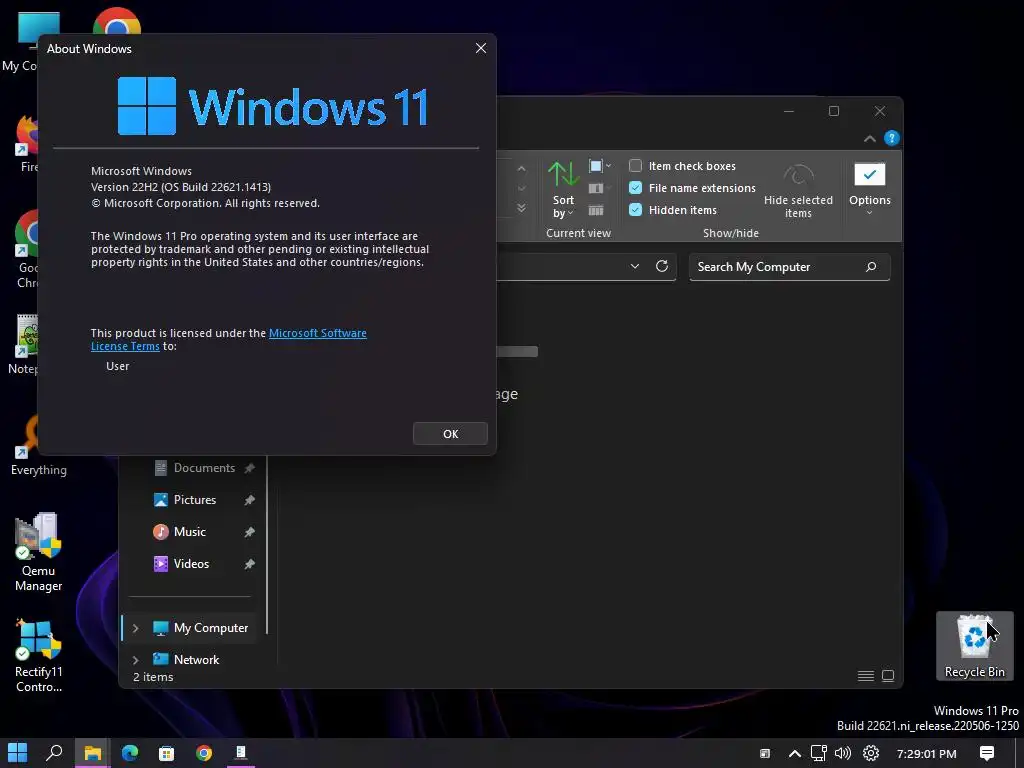Select the Recycle Bin desktop icon

coord(974,645)
